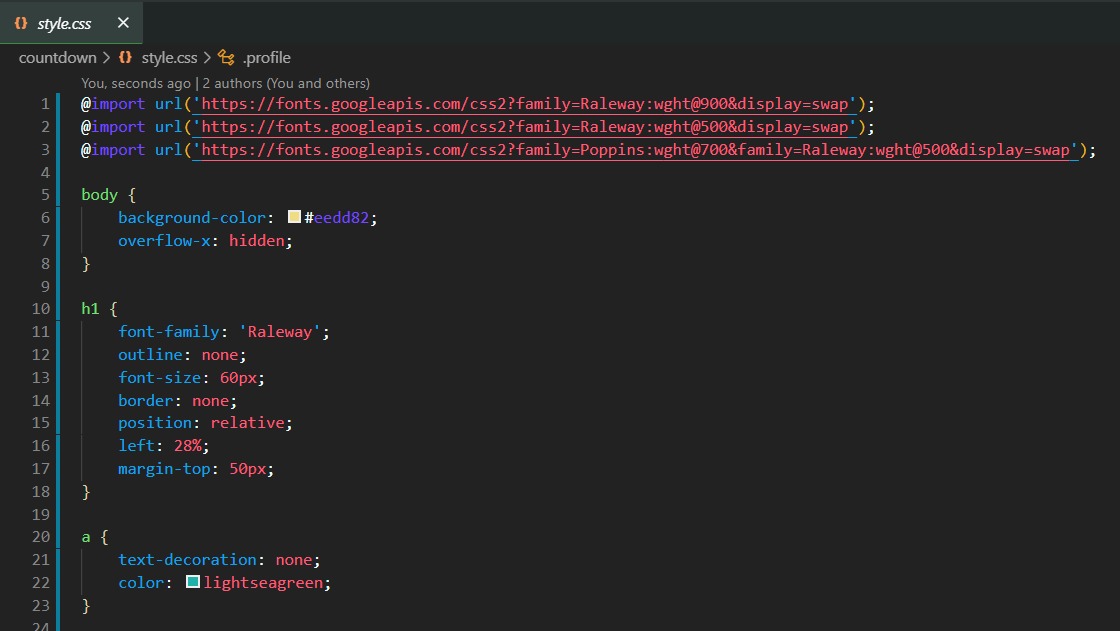Click the 'background-color' property

pyautogui.click(x=191, y=218)
